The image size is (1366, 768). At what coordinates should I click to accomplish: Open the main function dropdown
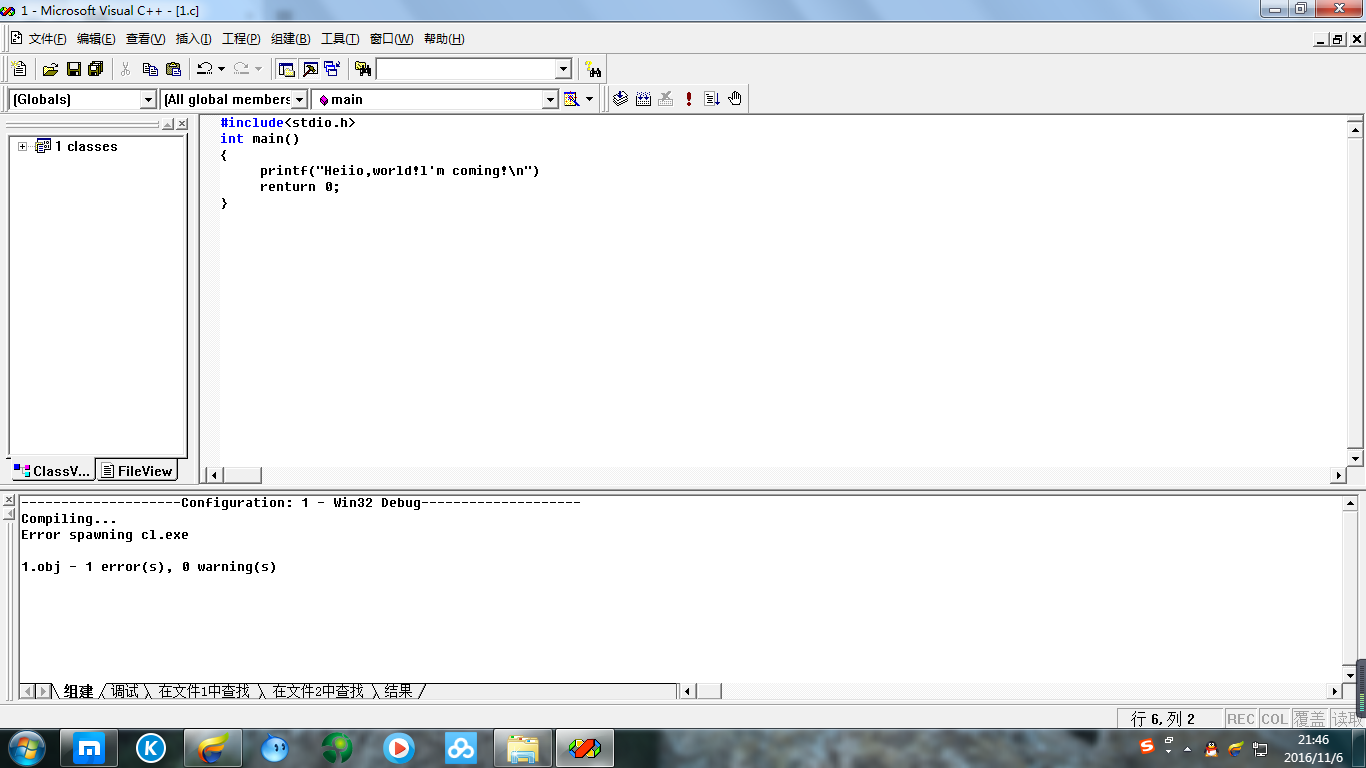[x=550, y=99]
